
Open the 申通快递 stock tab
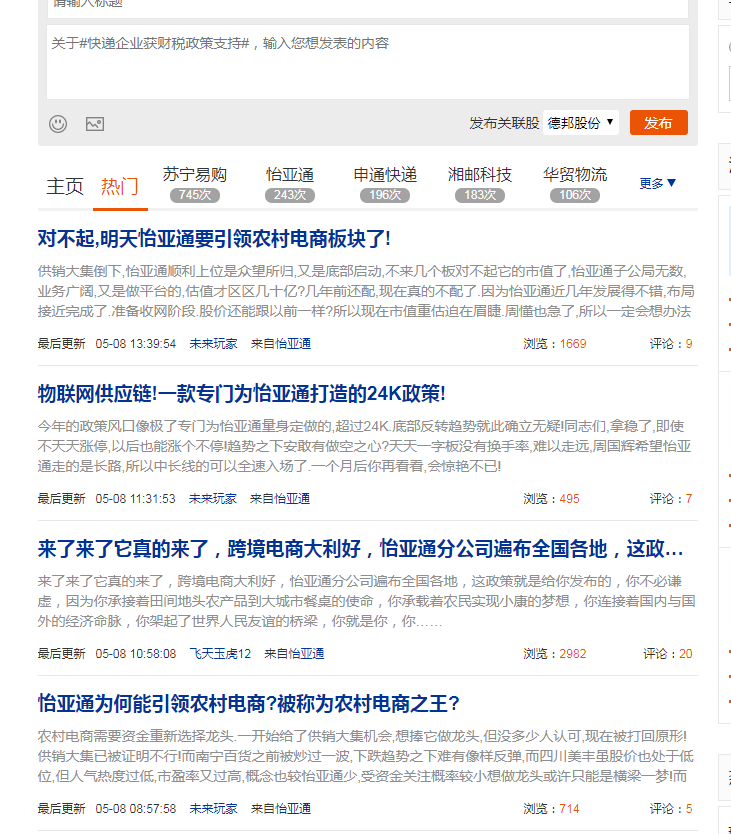point(385,174)
